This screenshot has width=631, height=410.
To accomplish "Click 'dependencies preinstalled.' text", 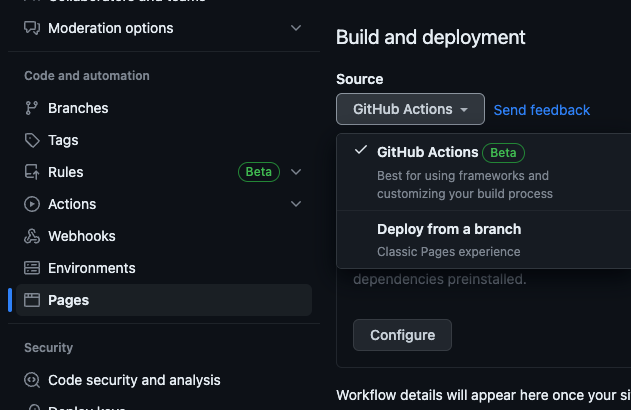I will pos(440,279).
